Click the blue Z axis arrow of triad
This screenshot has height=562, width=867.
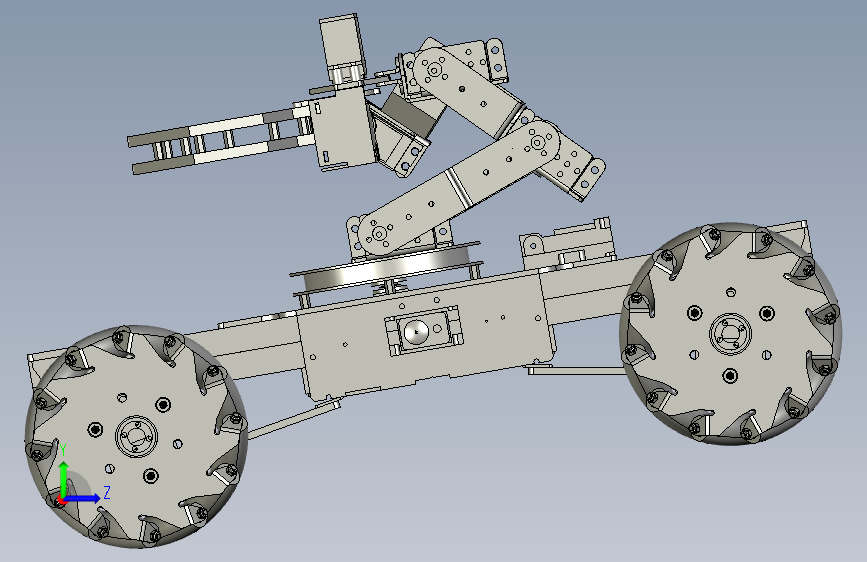pos(83,498)
